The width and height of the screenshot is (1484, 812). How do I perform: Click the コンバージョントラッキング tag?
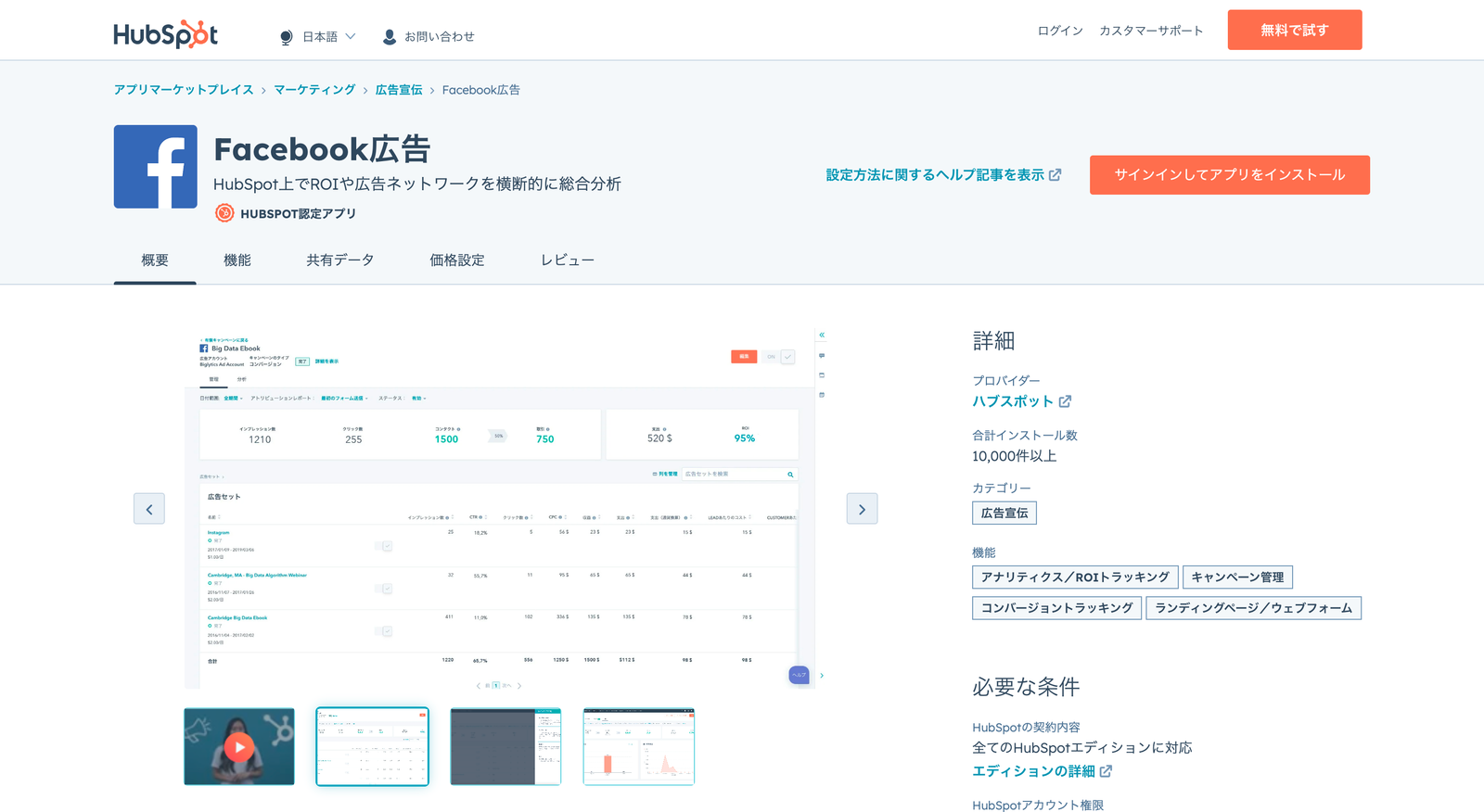pyautogui.click(x=1056, y=608)
